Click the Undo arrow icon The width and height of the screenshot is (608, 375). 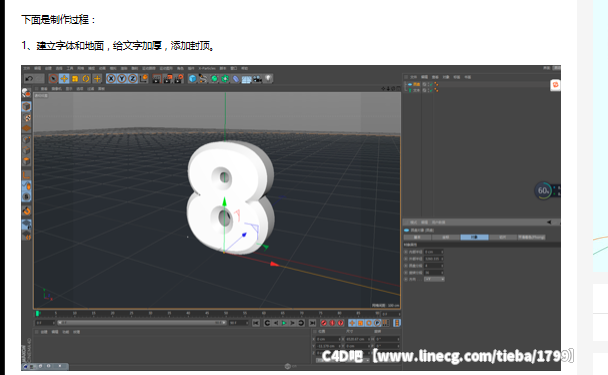click(x=29, y=79)
